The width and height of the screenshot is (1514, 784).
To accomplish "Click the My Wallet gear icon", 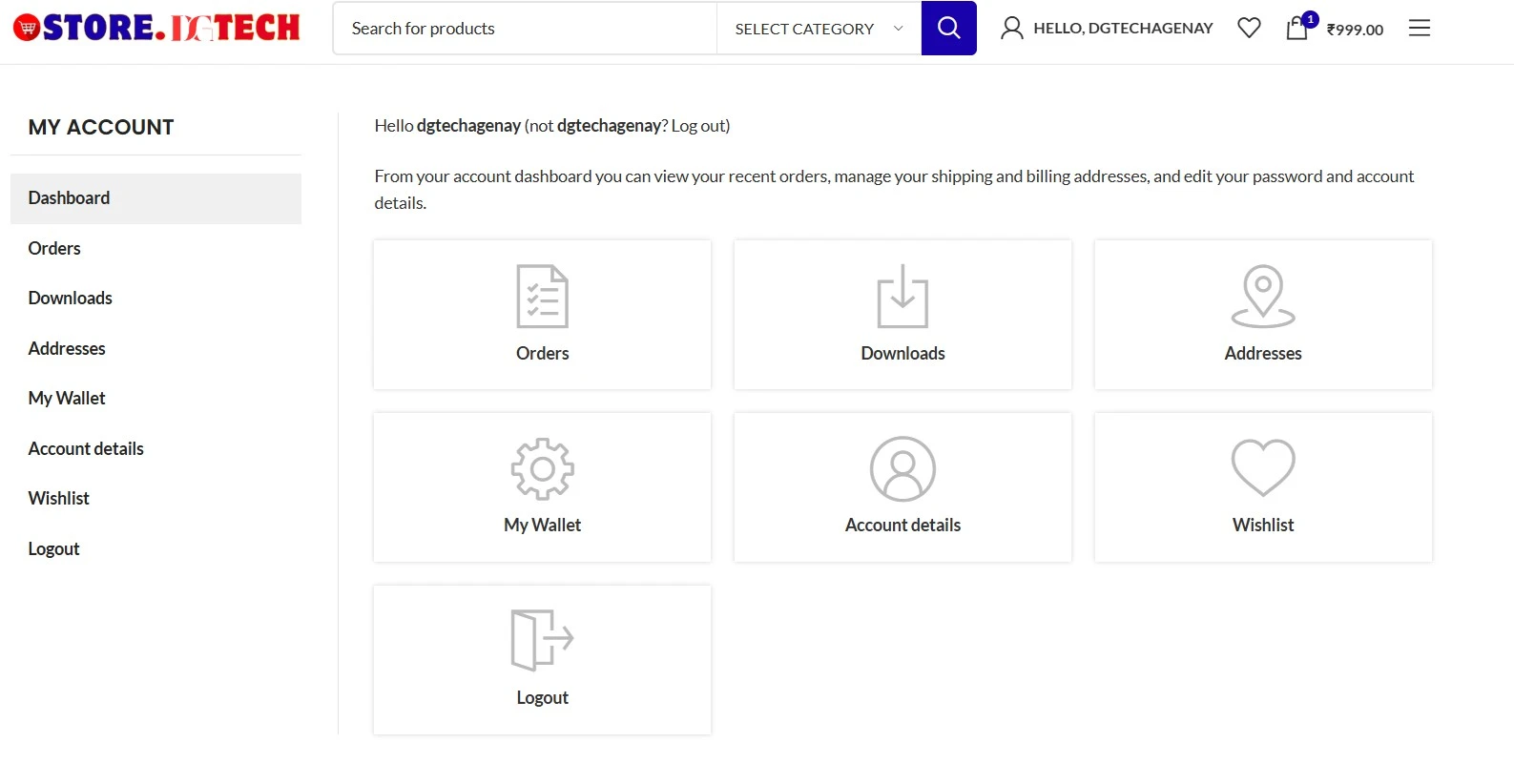I will click(542, 469).
